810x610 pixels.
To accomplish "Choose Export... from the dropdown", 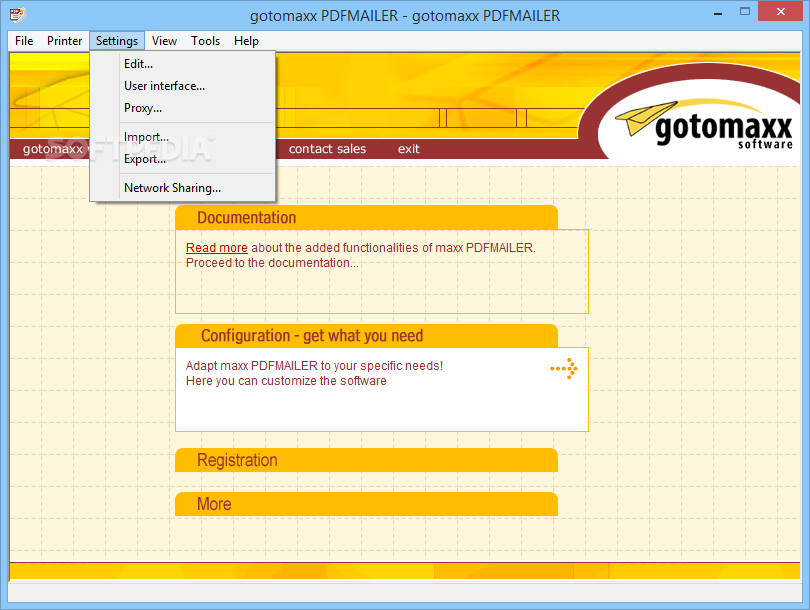I will 182,159.
